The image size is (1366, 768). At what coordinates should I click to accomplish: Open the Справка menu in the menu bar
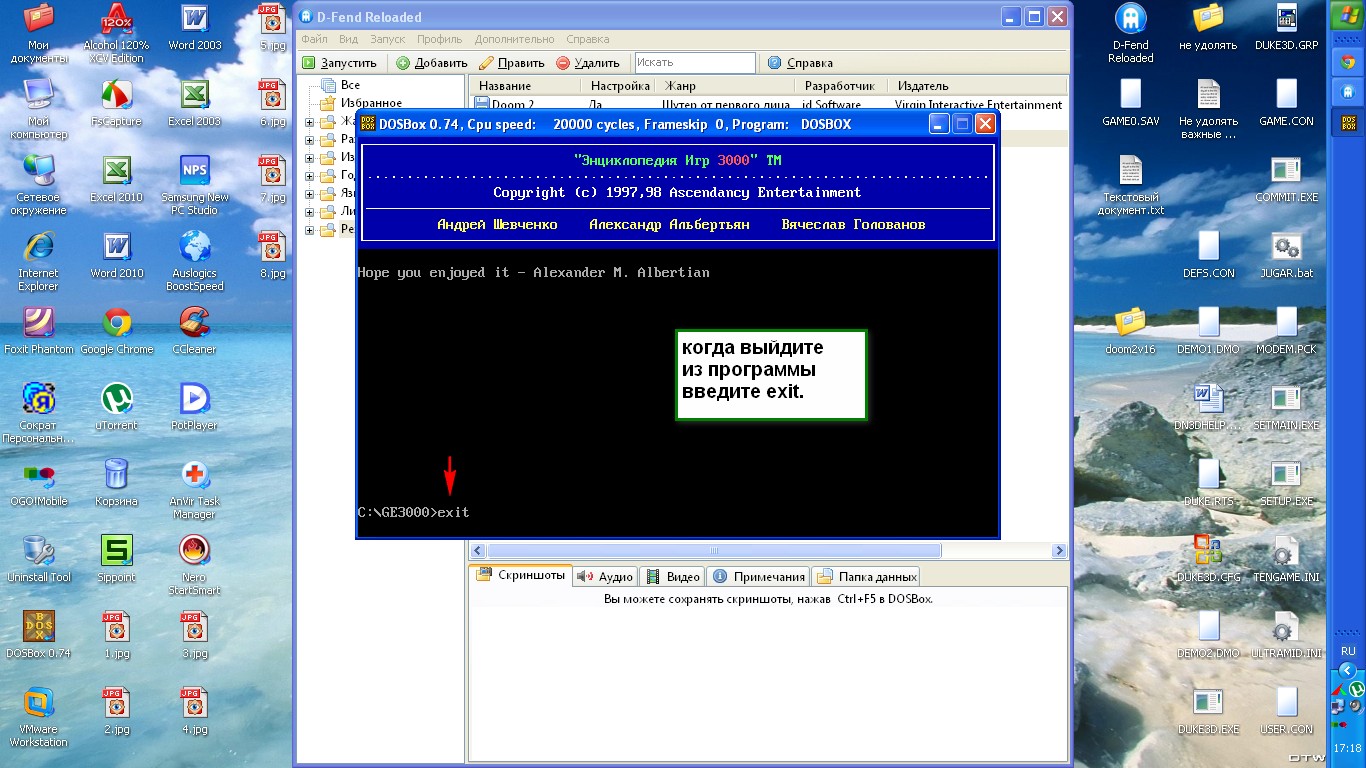tap(587, 39)
